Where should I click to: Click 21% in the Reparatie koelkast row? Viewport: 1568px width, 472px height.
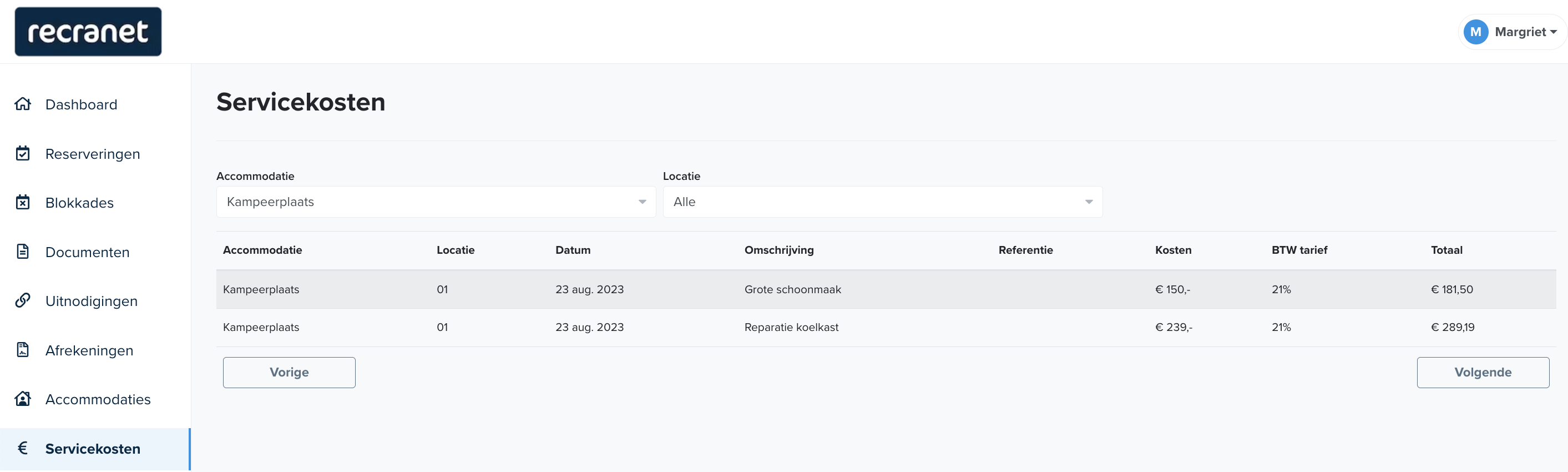pyautogui.click(x=1281, y=327)
